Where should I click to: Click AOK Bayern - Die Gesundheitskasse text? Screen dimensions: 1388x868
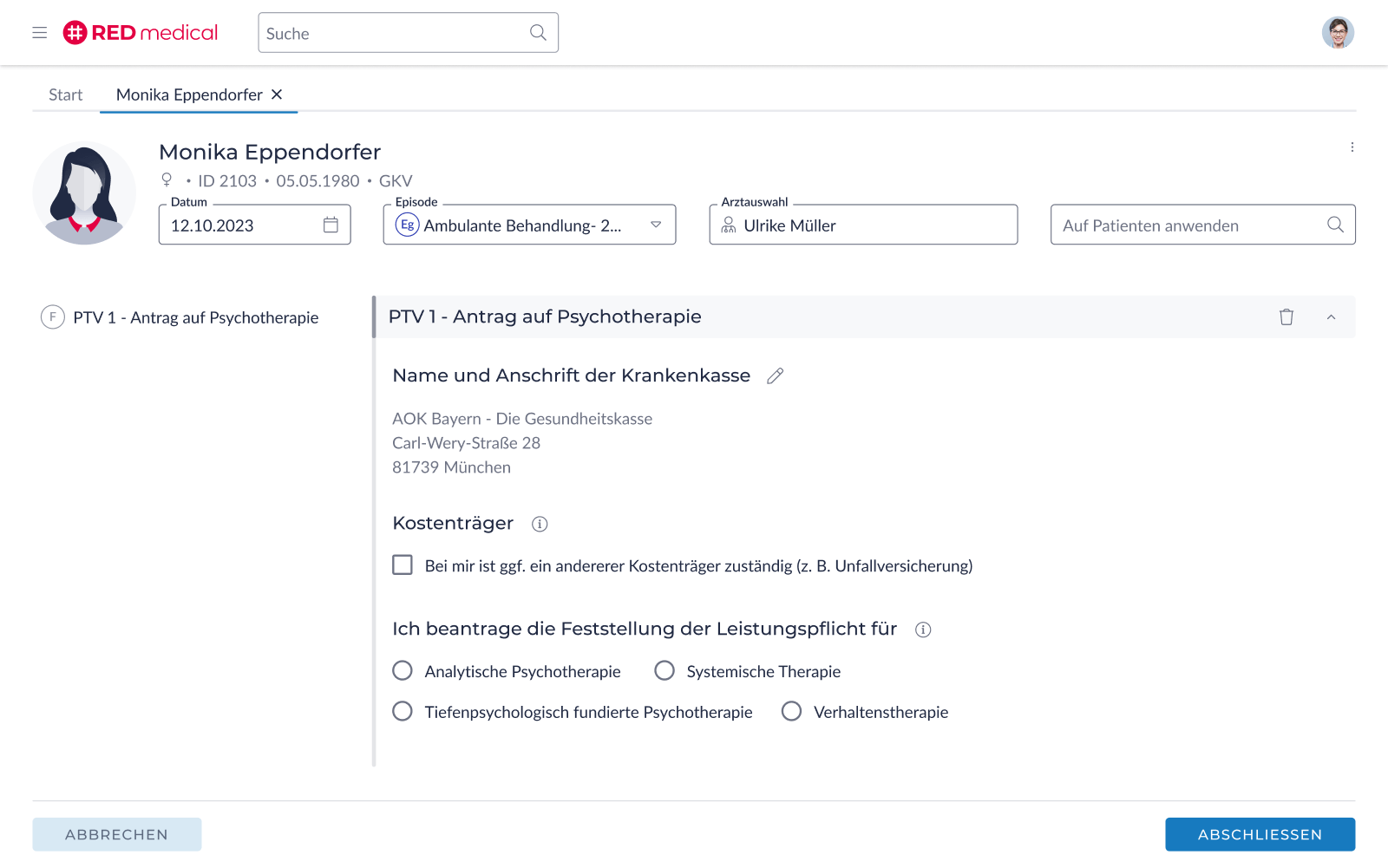click(522, 419)
